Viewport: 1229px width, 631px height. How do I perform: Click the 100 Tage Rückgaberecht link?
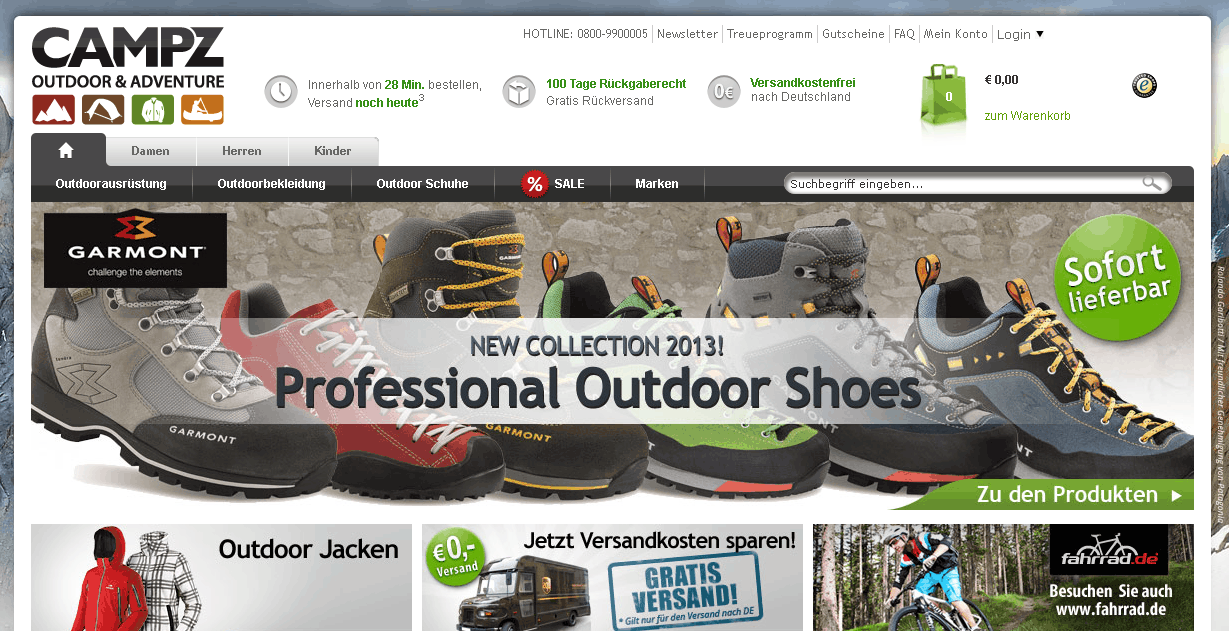click(616, 84)
